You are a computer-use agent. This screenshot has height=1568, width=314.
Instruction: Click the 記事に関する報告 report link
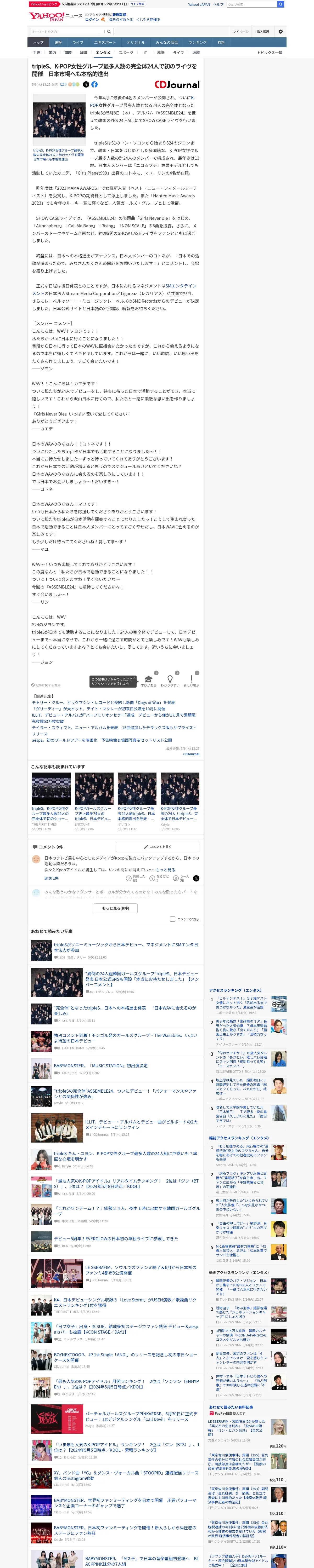coord(46,685)
